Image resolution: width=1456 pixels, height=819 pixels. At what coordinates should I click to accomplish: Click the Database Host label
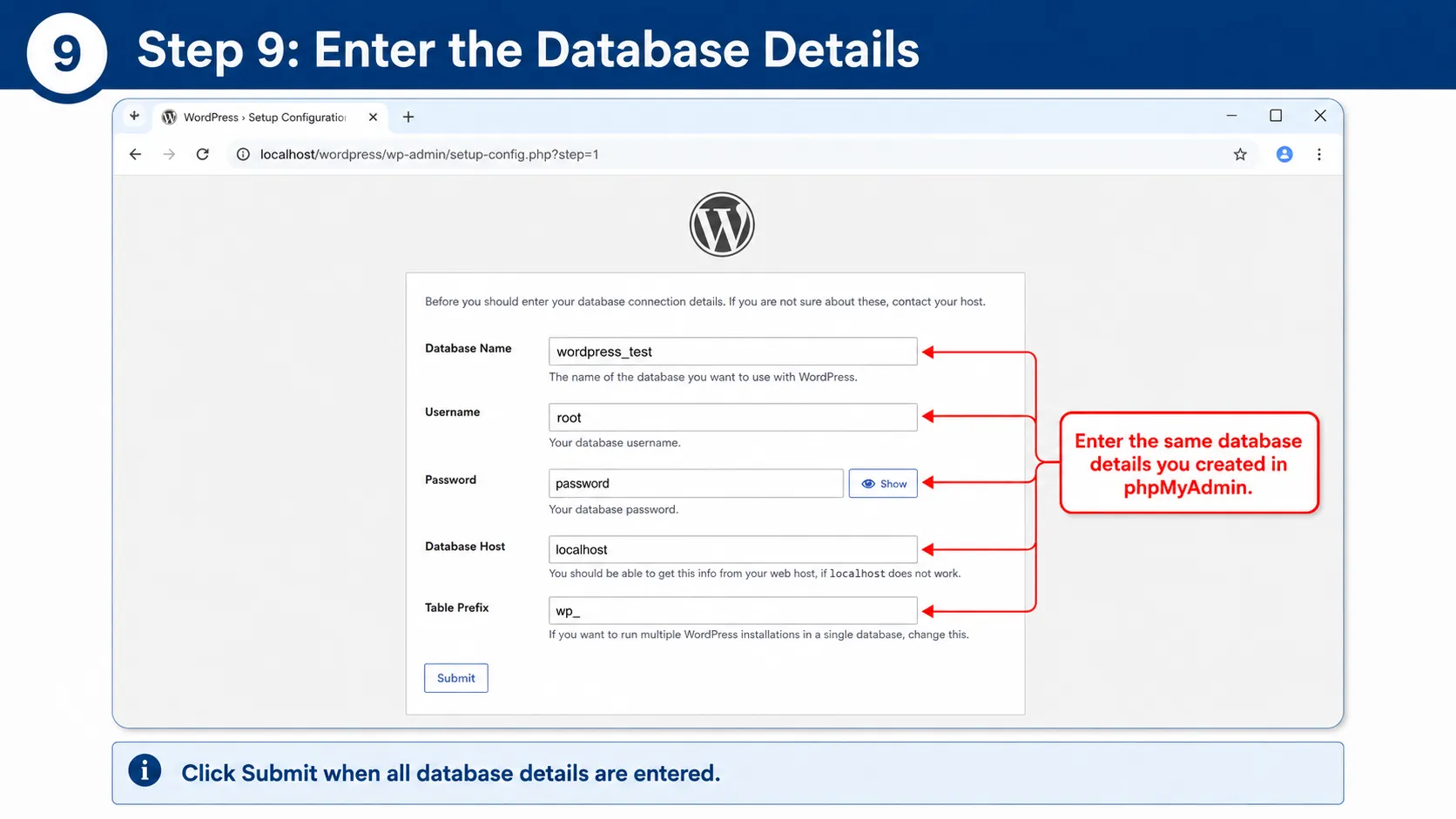[x=465, y=547]
